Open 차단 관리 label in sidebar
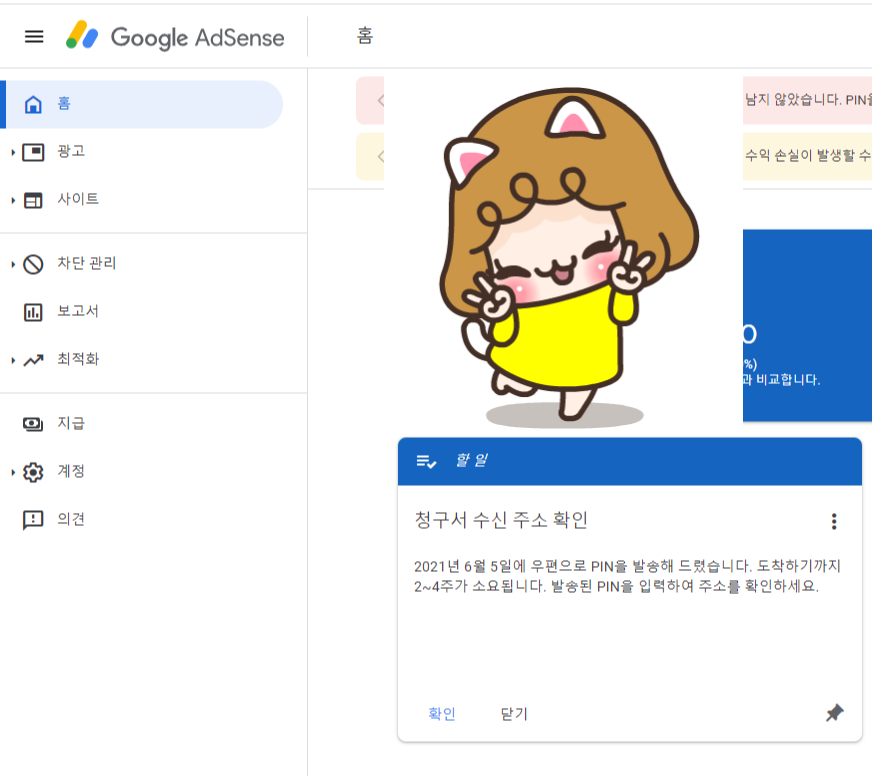The width and height of the screenshot is (872, 776). (87, 263)
